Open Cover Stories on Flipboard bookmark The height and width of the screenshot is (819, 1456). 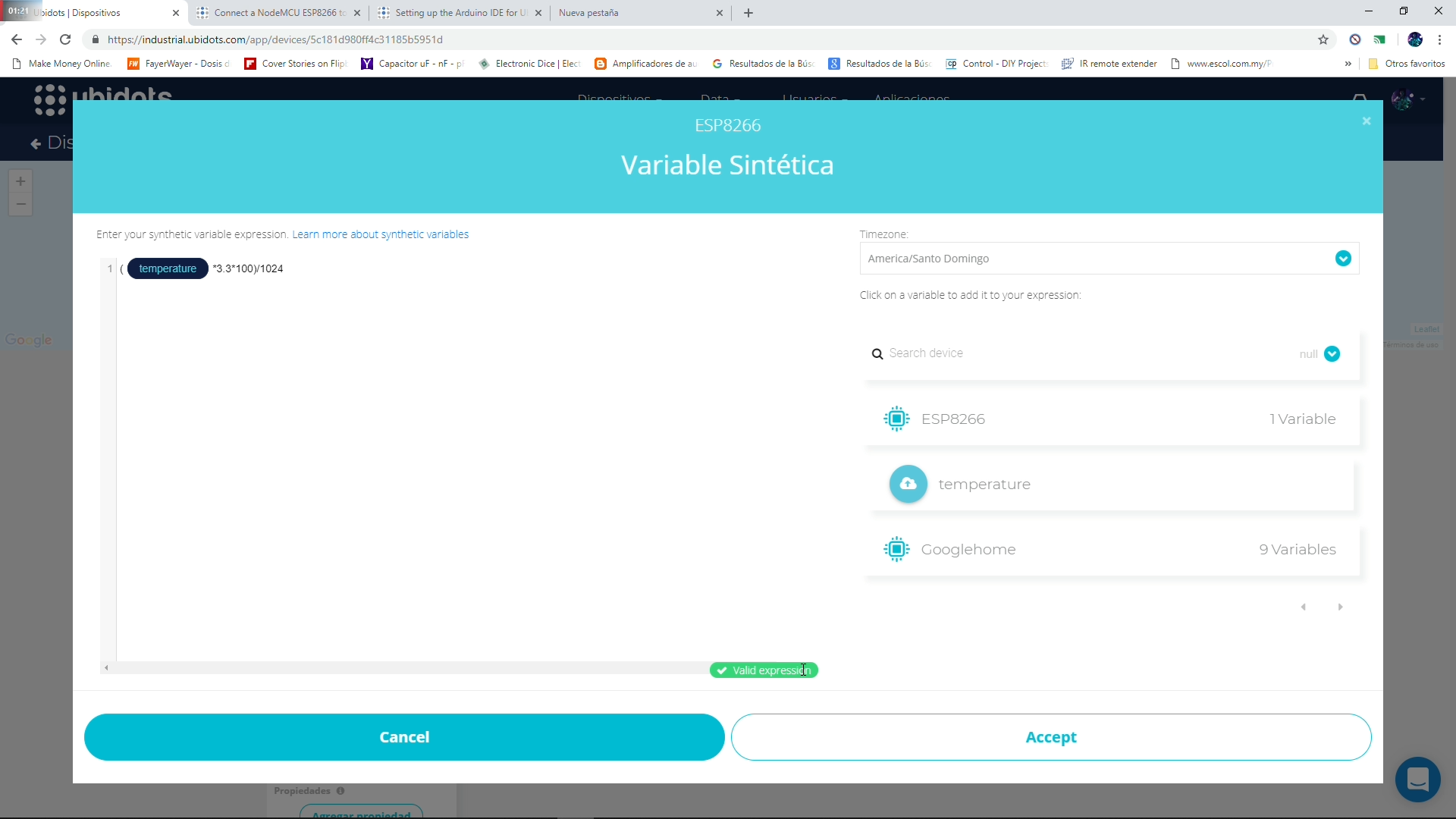(296, 64)
